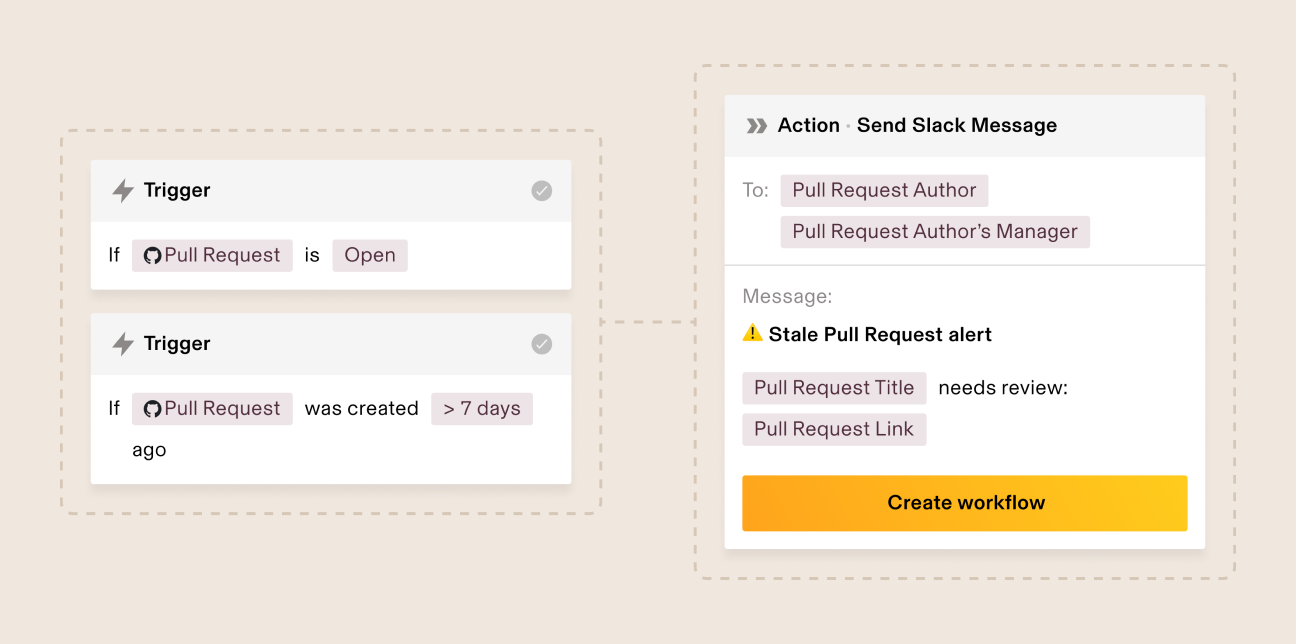Click the Create workflow button

[x=965, y=503]
